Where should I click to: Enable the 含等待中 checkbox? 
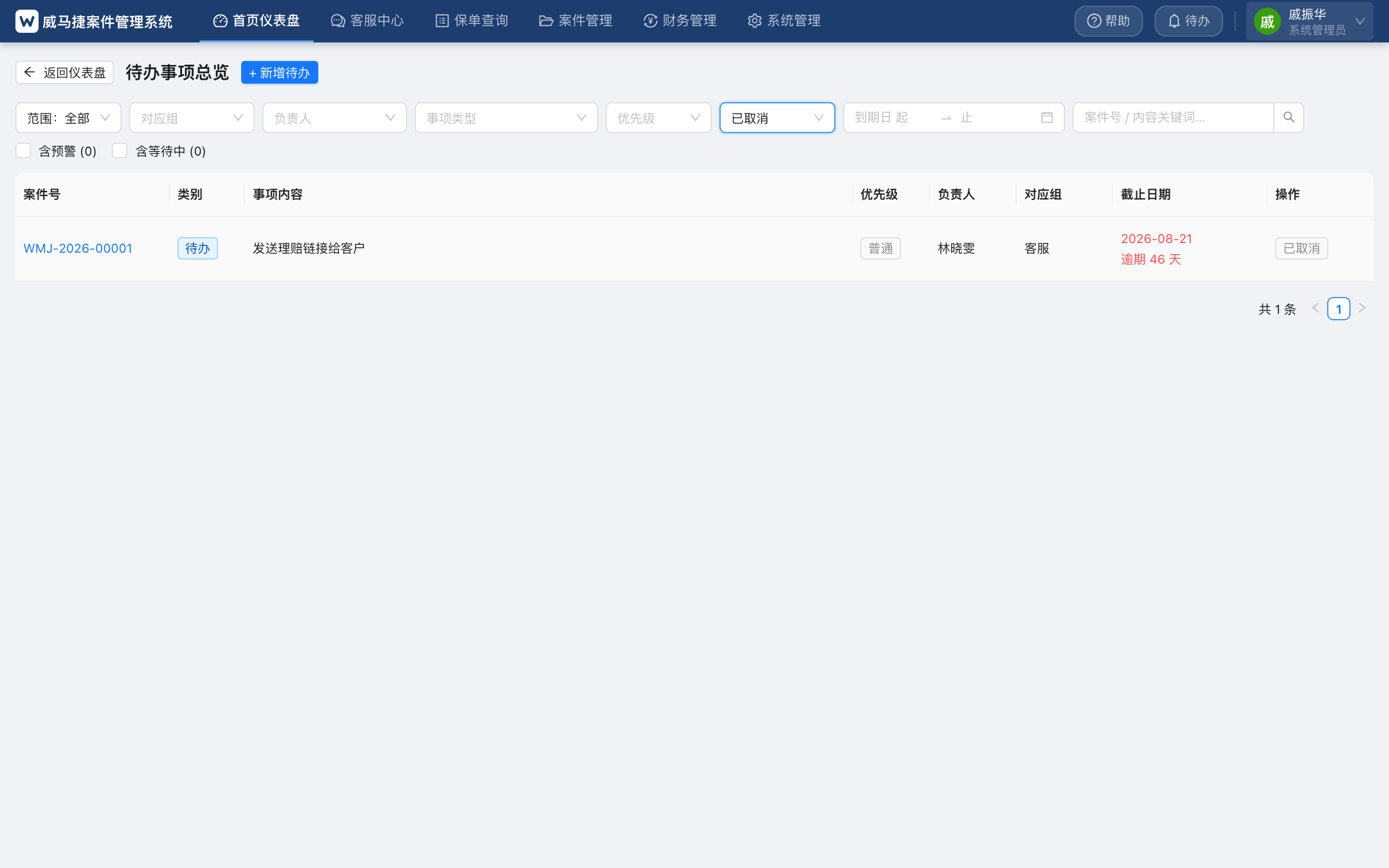120,151
